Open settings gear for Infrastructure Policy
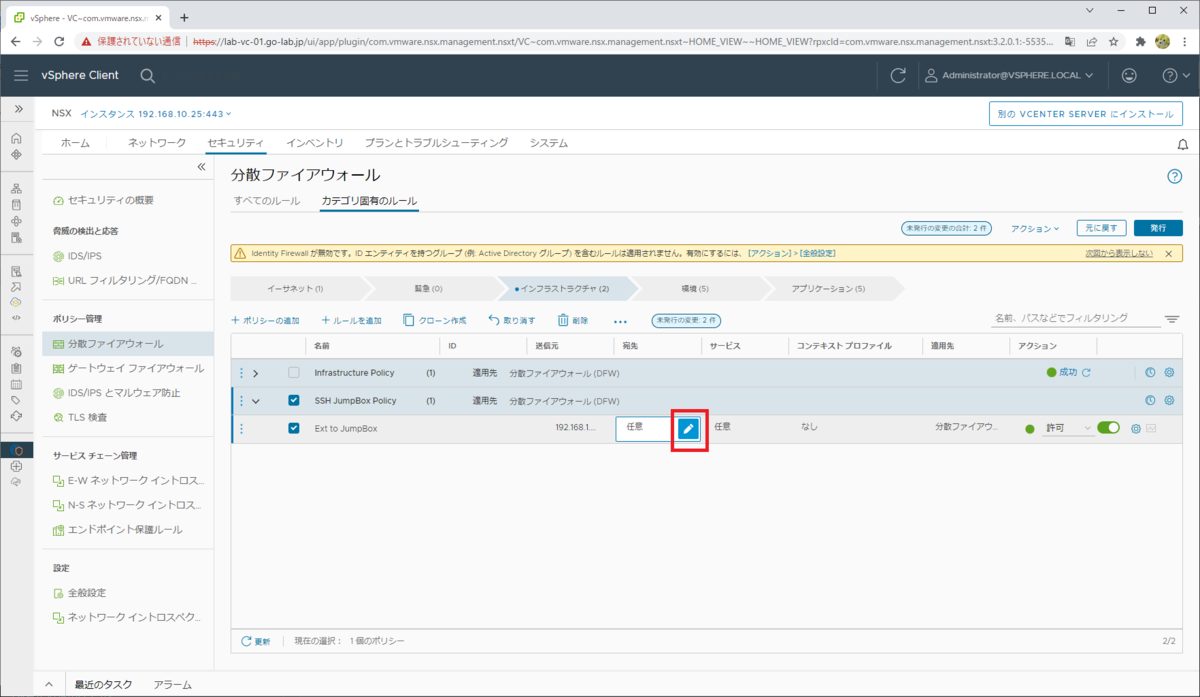1200x697 pixels. 1169,373
